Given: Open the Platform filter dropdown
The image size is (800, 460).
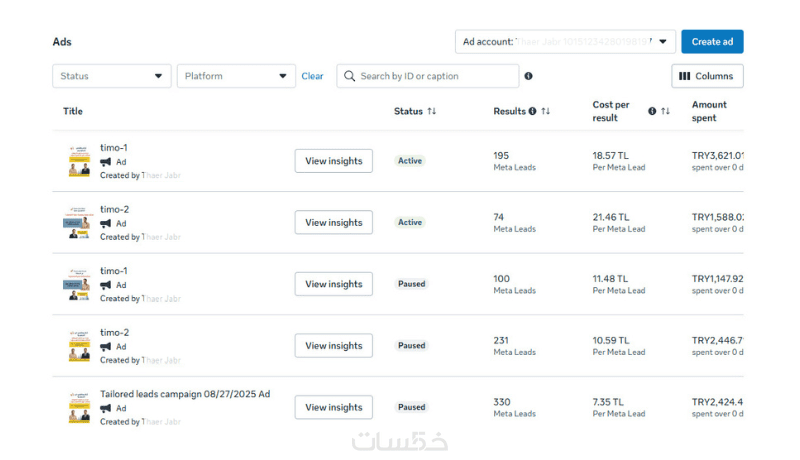Looking at the screenshot, I should [x=236, y=76].
